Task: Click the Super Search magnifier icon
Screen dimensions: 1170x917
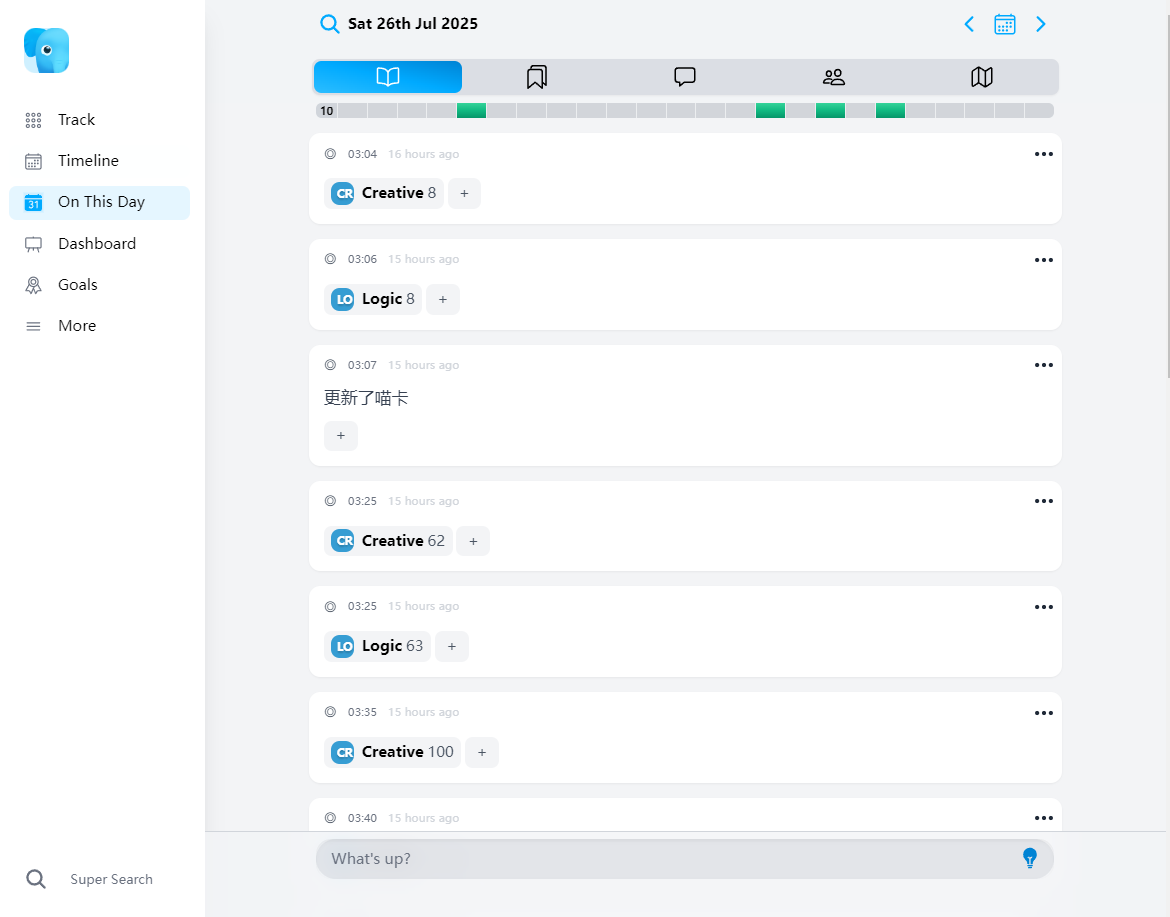Action: 36,879
